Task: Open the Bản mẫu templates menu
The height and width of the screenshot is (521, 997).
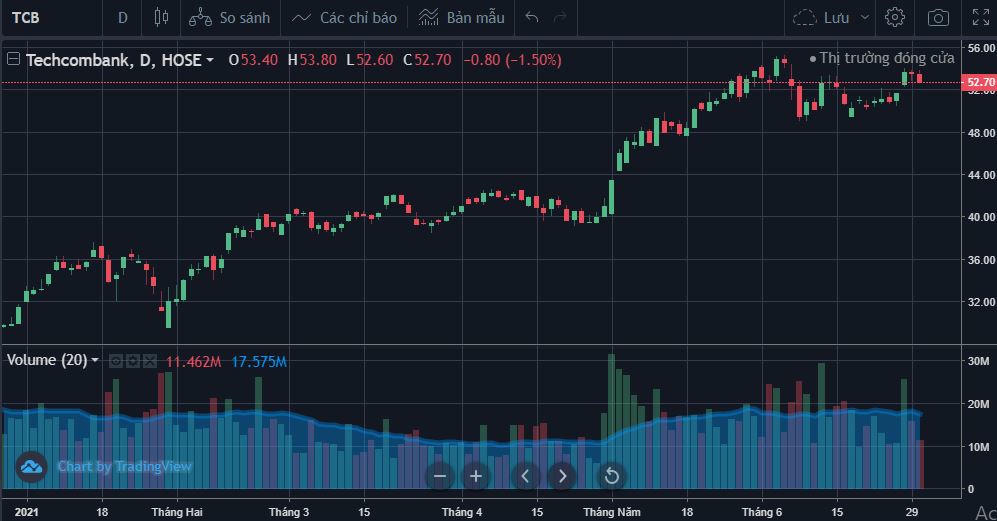Action: point(461,18)
